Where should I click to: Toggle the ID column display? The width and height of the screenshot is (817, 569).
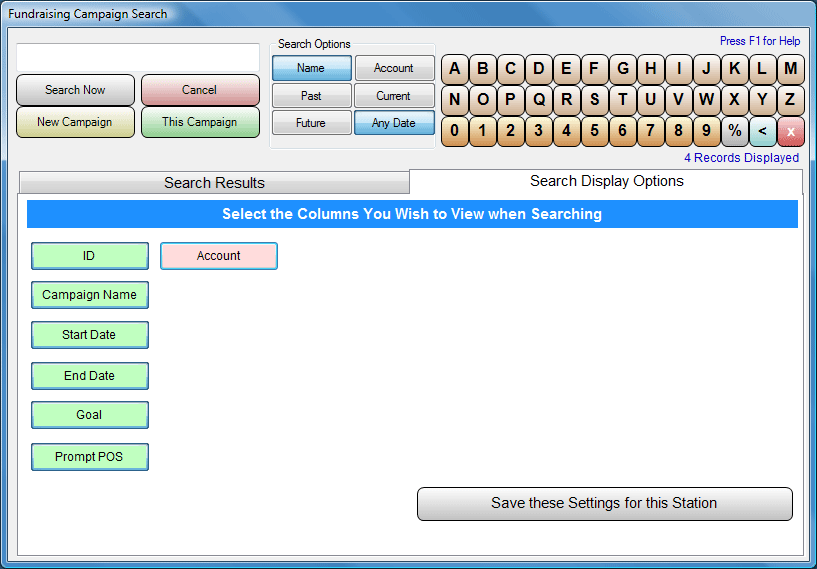[x=90, y=256]
